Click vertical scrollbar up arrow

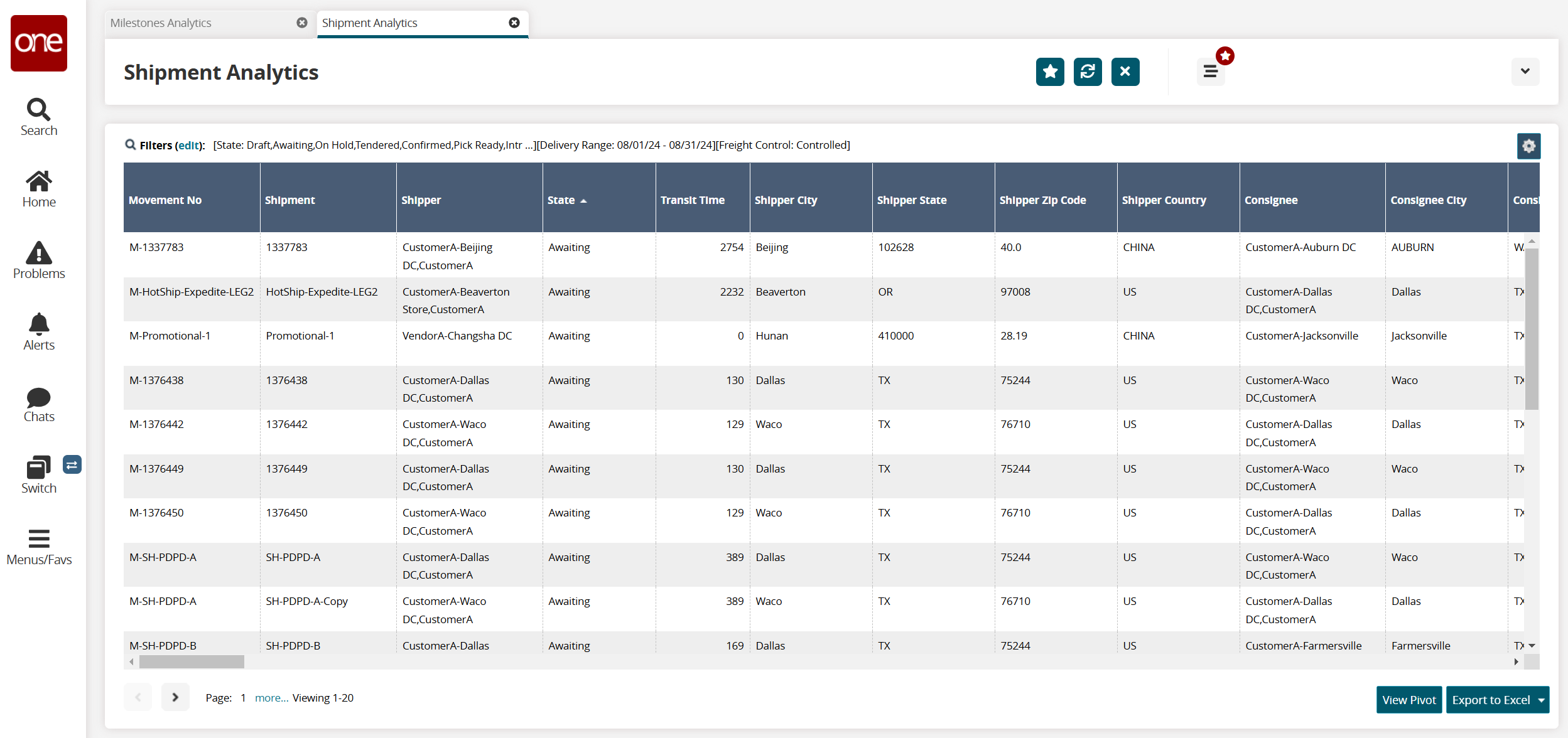[1532, 242]
